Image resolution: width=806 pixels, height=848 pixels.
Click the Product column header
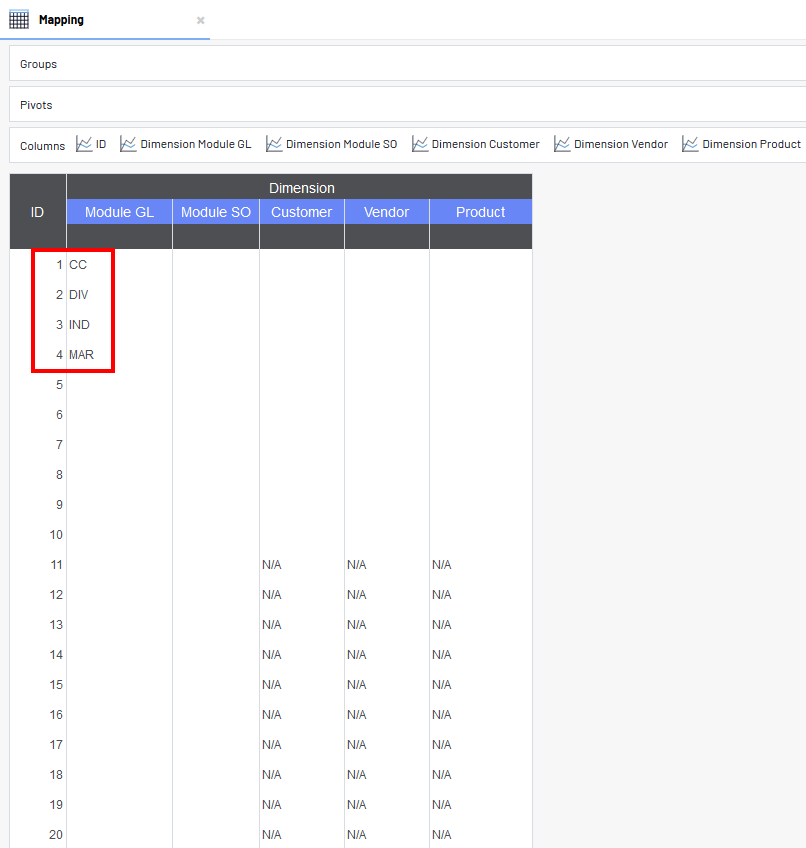coord(481,212)
